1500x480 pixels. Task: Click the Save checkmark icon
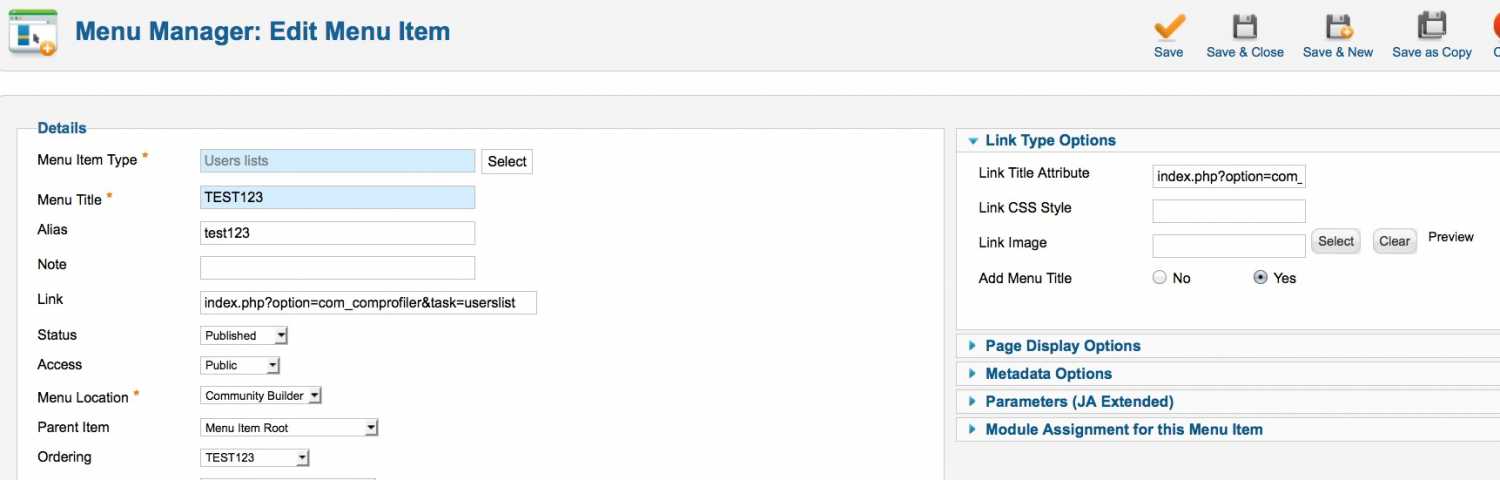click(1168, 26)
